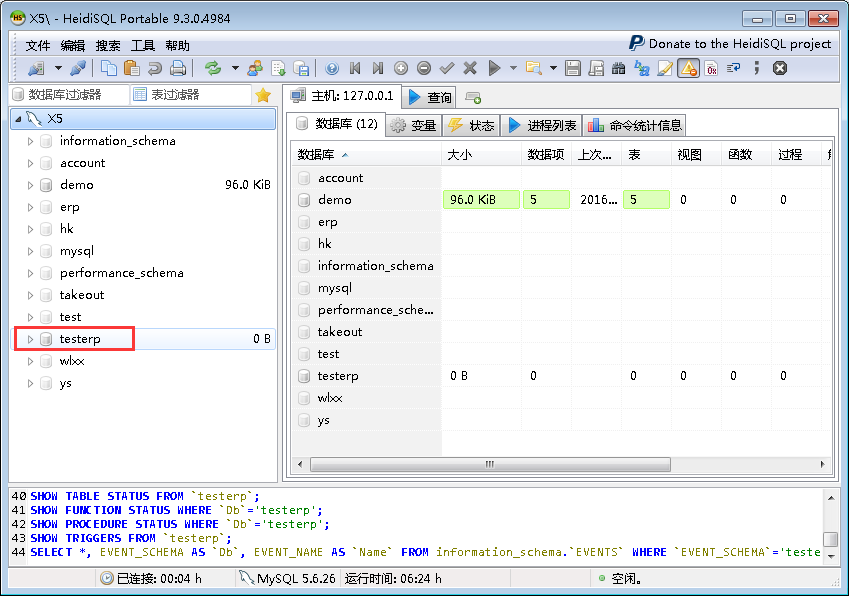Switch to the 命令统计信息 tab

[635, 126]
